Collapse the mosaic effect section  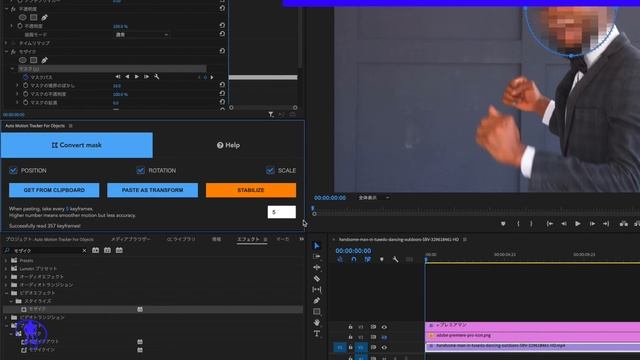7,52
